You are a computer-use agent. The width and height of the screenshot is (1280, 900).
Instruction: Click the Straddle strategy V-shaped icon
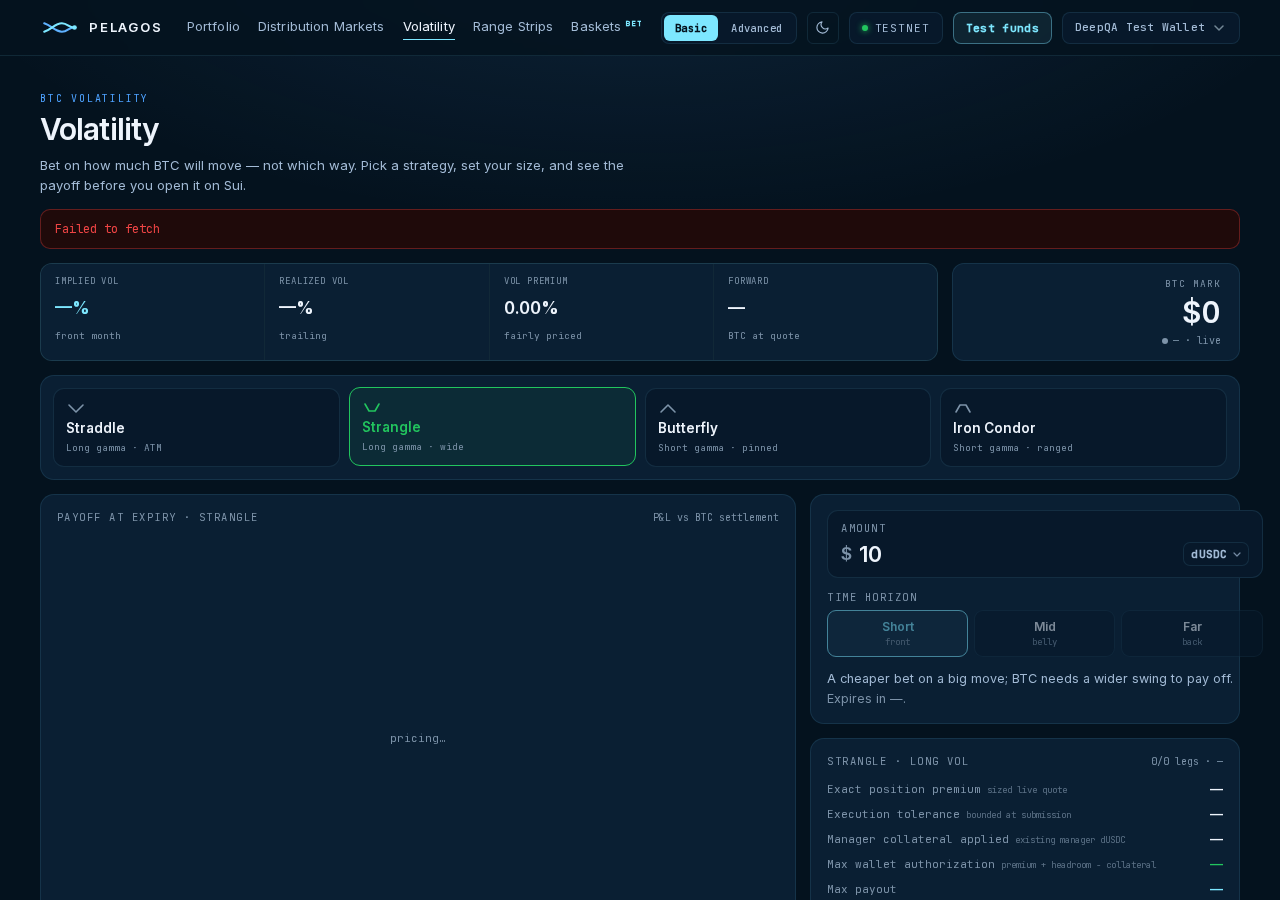coord(76,408)
